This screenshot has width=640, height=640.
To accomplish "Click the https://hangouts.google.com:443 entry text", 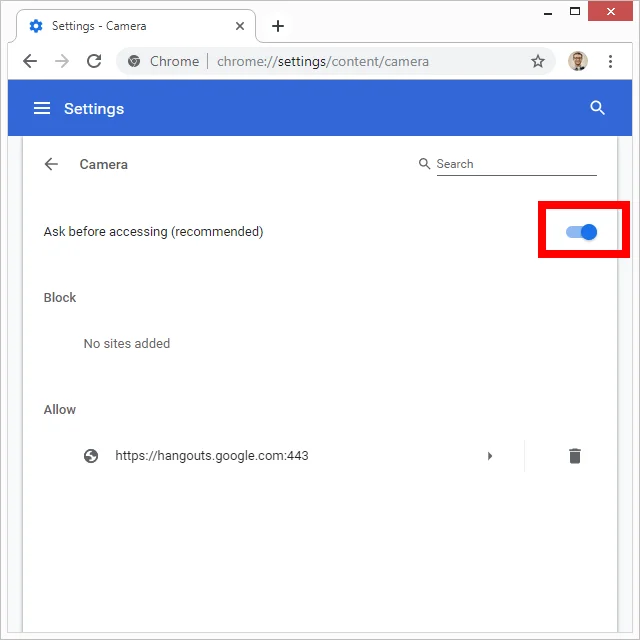I will click(x=211, y=456).
